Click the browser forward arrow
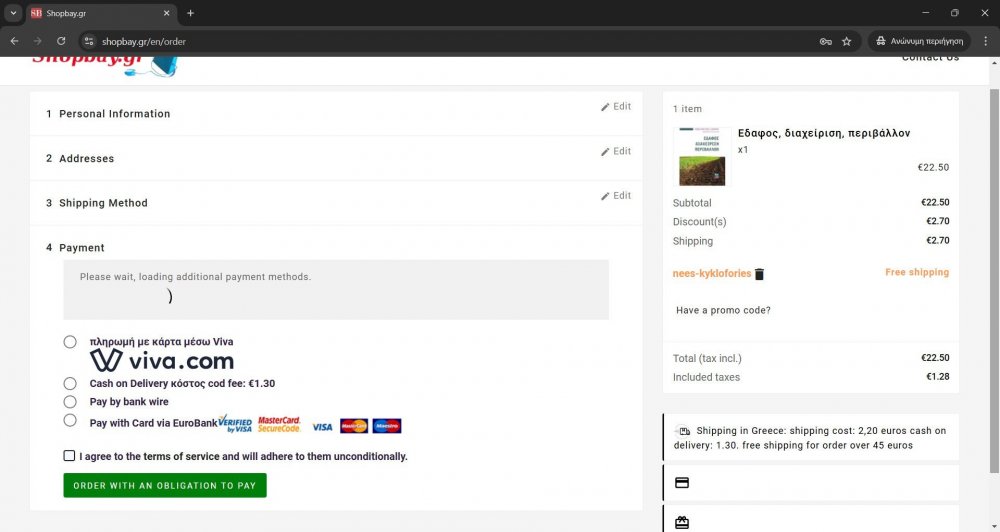1000x532 pixels. pos(38,41)
